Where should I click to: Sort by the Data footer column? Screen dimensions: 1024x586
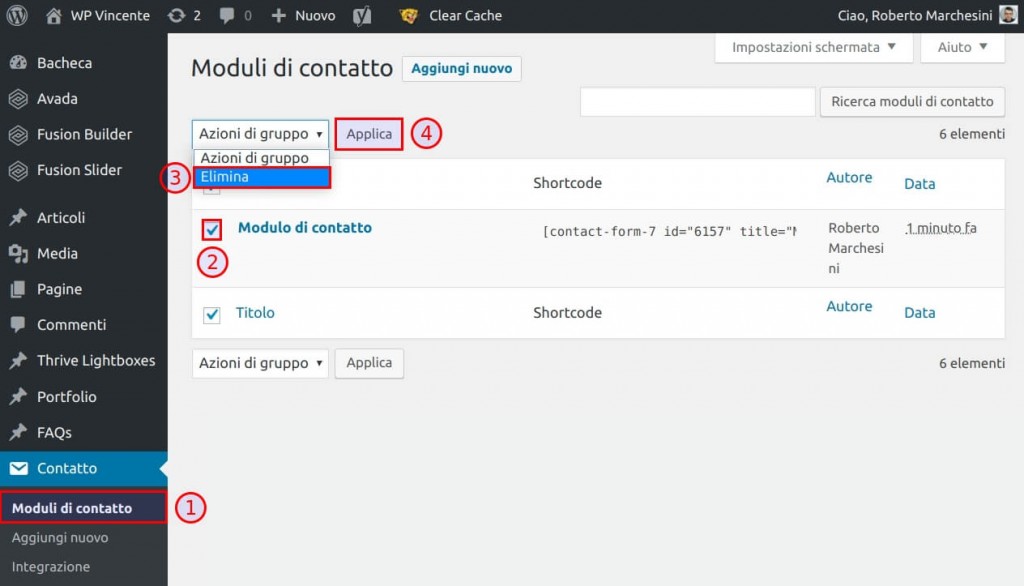(920, 312)
